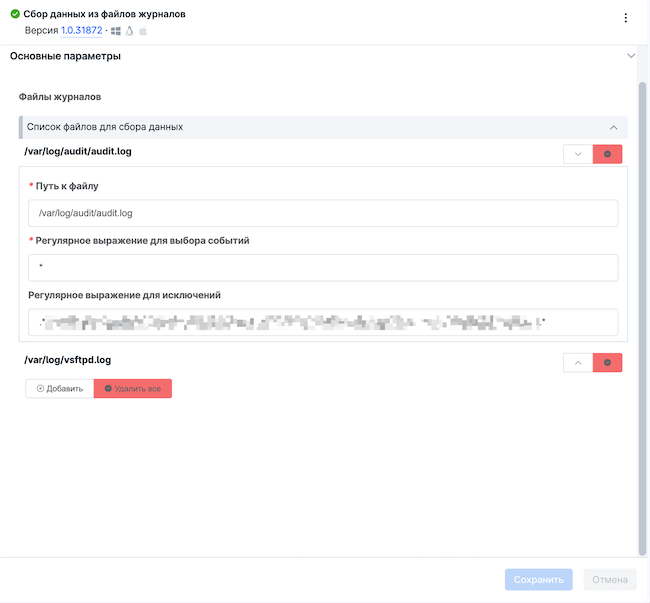The width and height of the screenshot is (650, 603).
Task: Move audit.log entry down in list
Action: tap(578, 154)
